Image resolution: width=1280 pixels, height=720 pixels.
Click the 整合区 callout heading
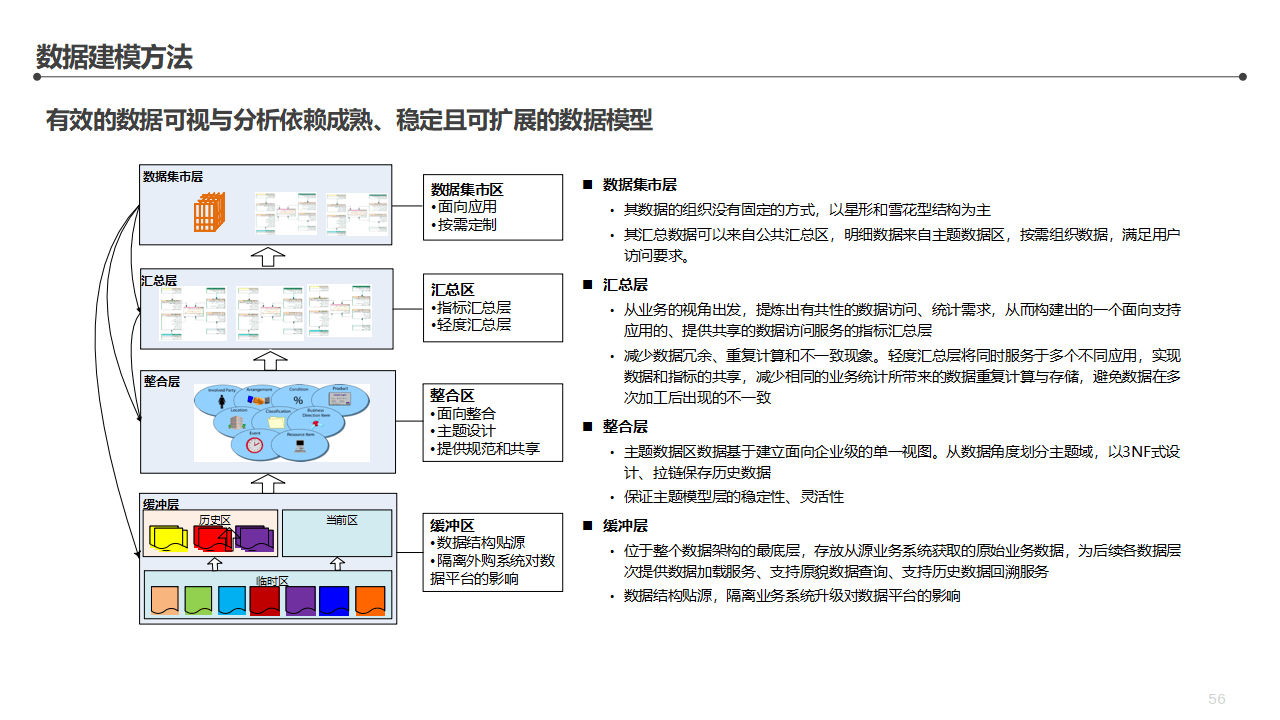click(x=452, y=396)
